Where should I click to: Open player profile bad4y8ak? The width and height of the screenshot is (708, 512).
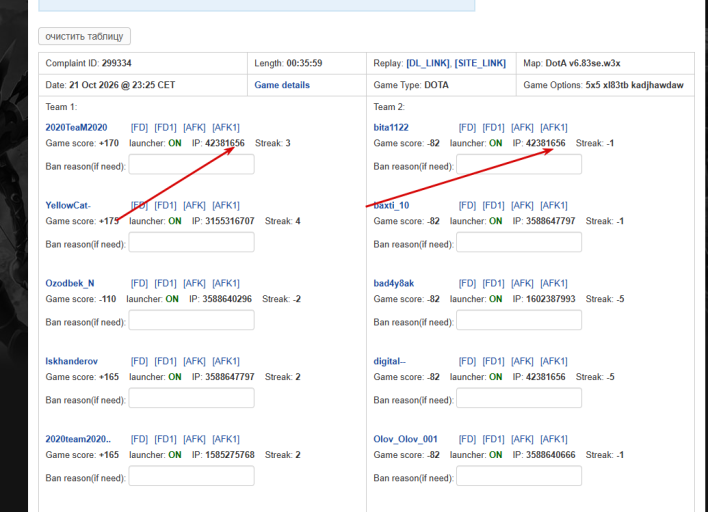[394, 283]
